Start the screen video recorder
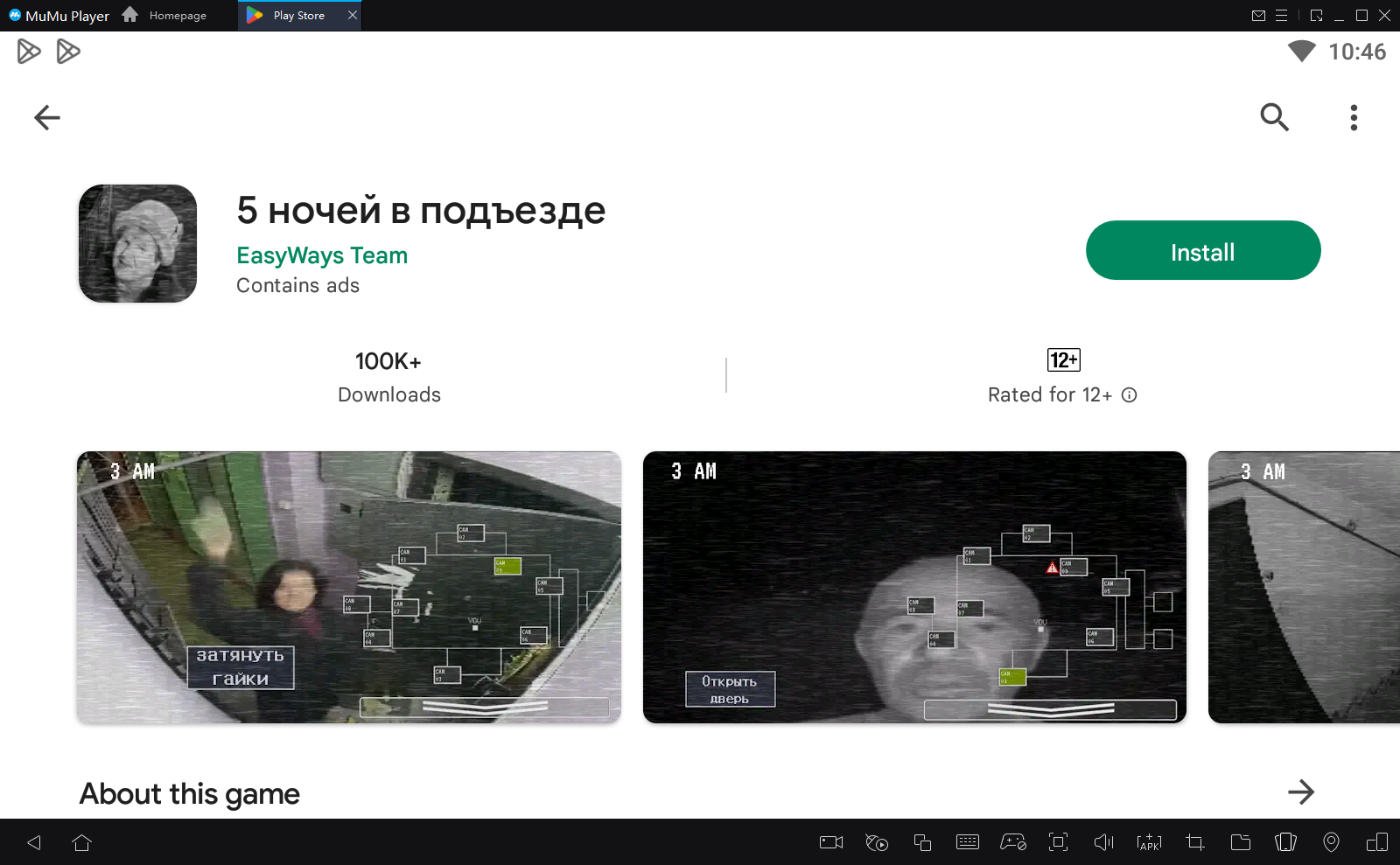The width and height of the screenshot is (1400, 865). click(x=831, y=842)
